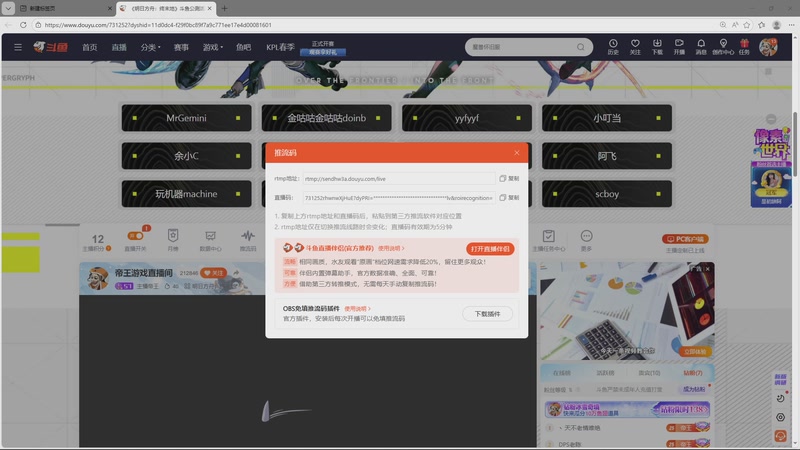Copy the rtmp address

[509, 179]
